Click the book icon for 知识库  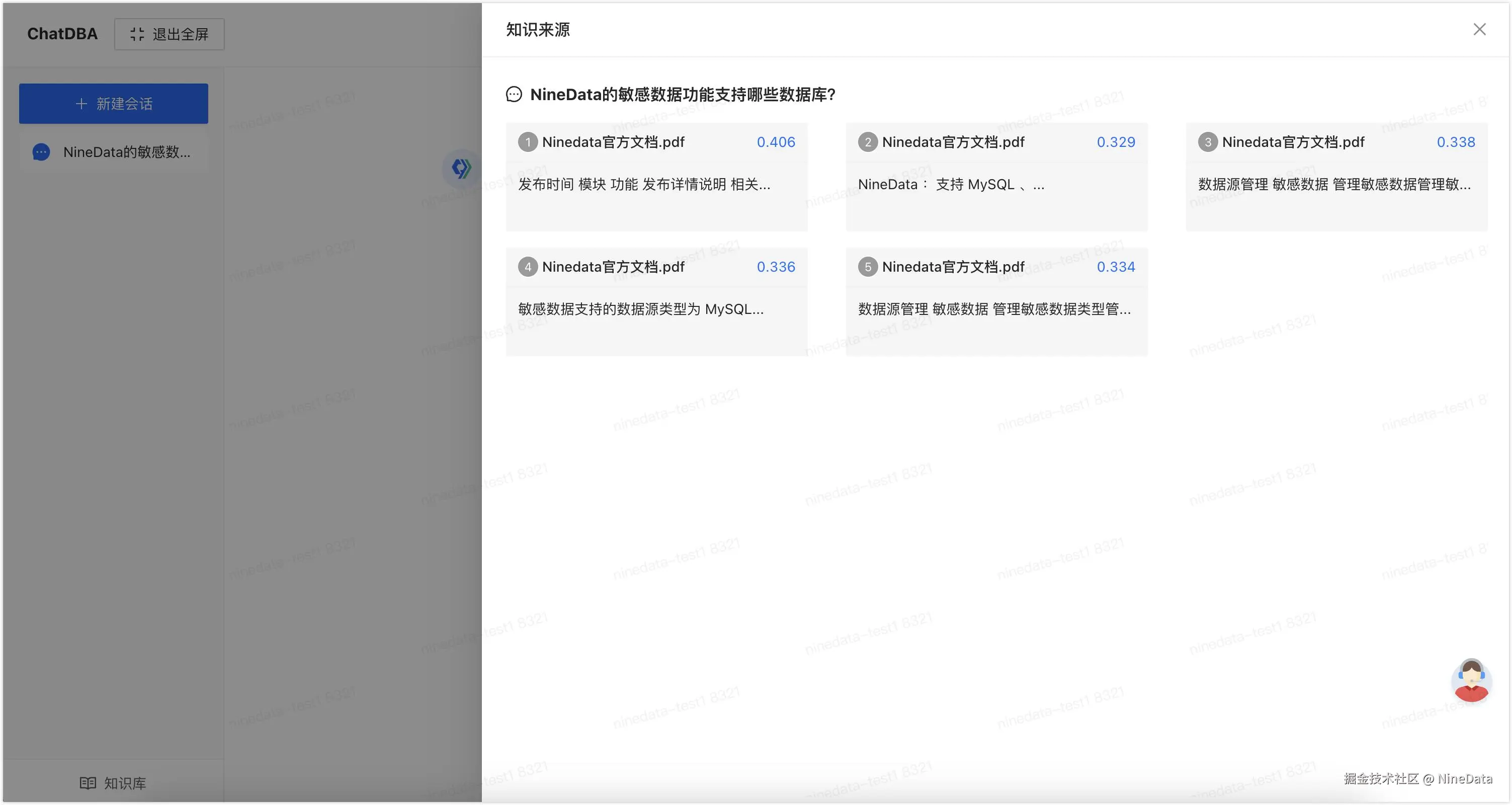point(88,783)
